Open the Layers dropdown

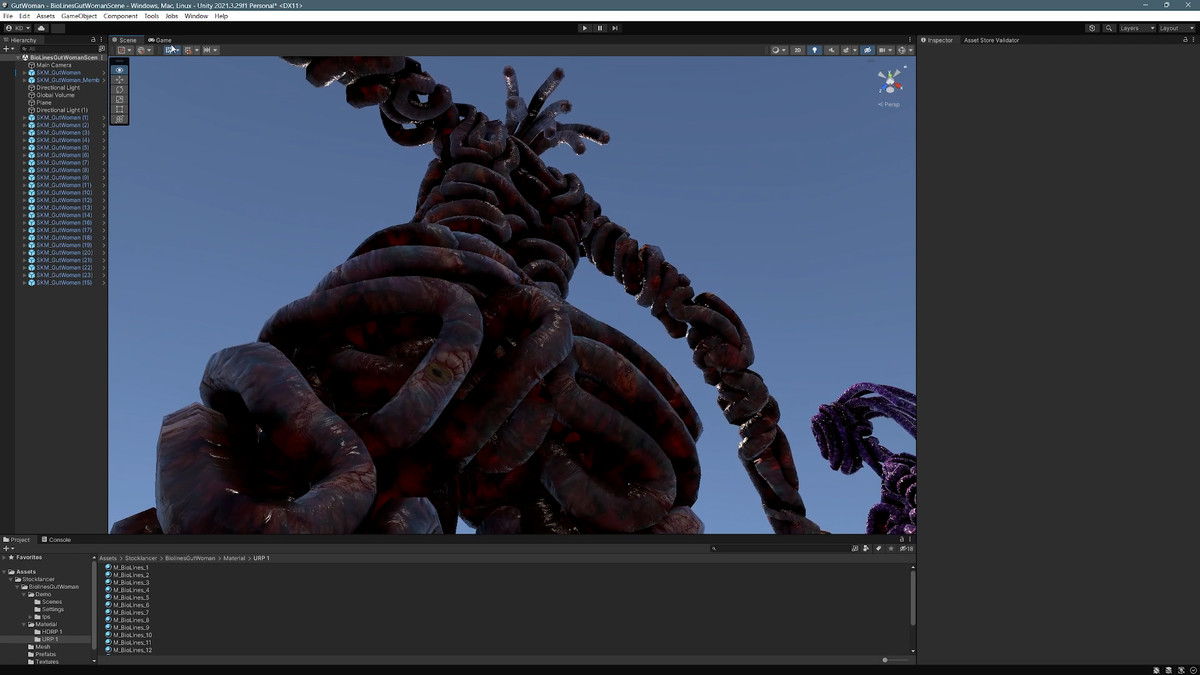coord(1135,28)
